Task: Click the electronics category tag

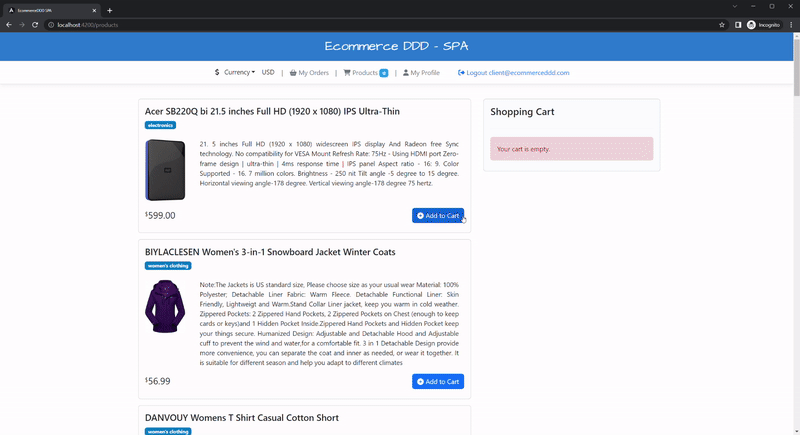Action: pyautogui.click(x=160, y=125)
